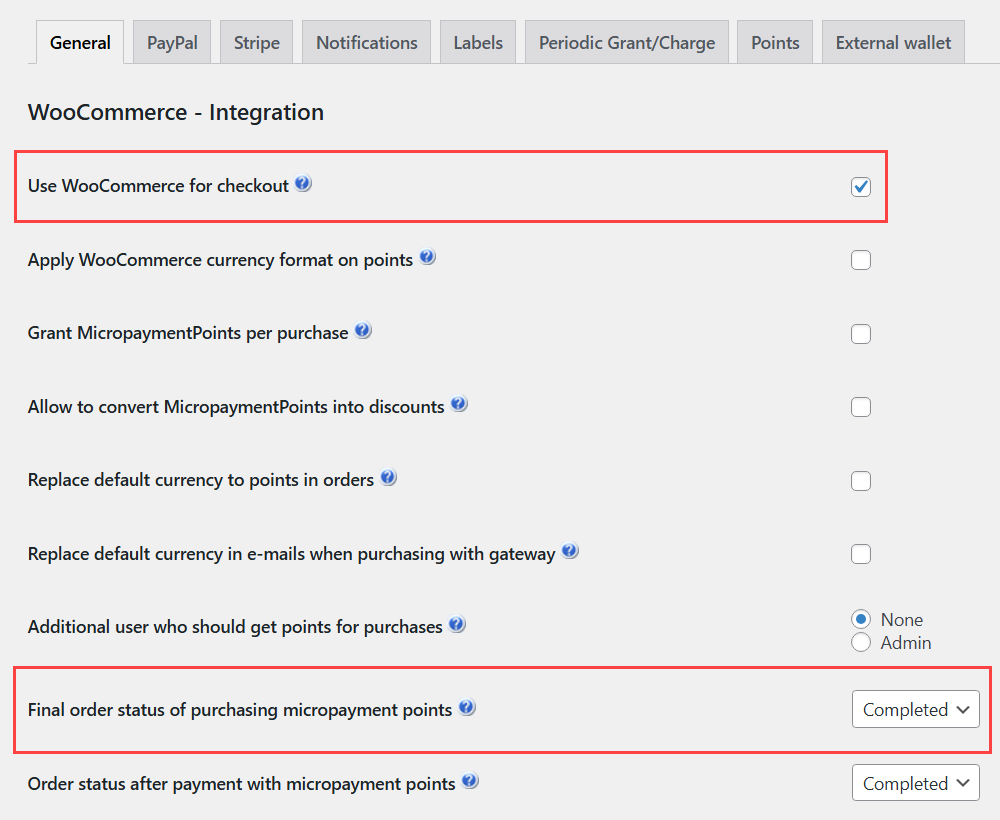Open help tooltip for Use WooCommerce for checkout
The image size is (1000, 820).
pyautogui.click(x=303, y=184)
